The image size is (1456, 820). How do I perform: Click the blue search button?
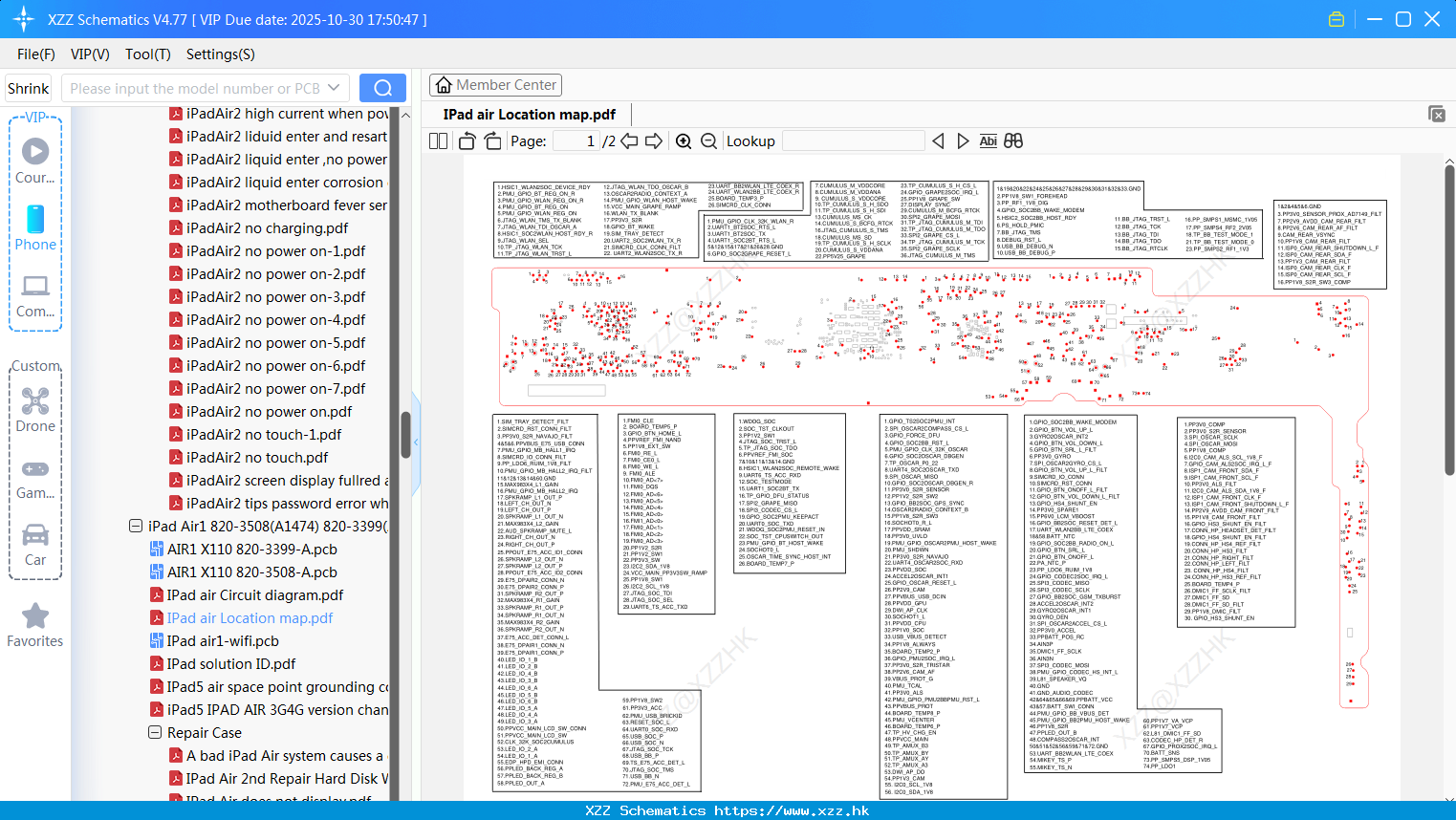tap(382, 88)
